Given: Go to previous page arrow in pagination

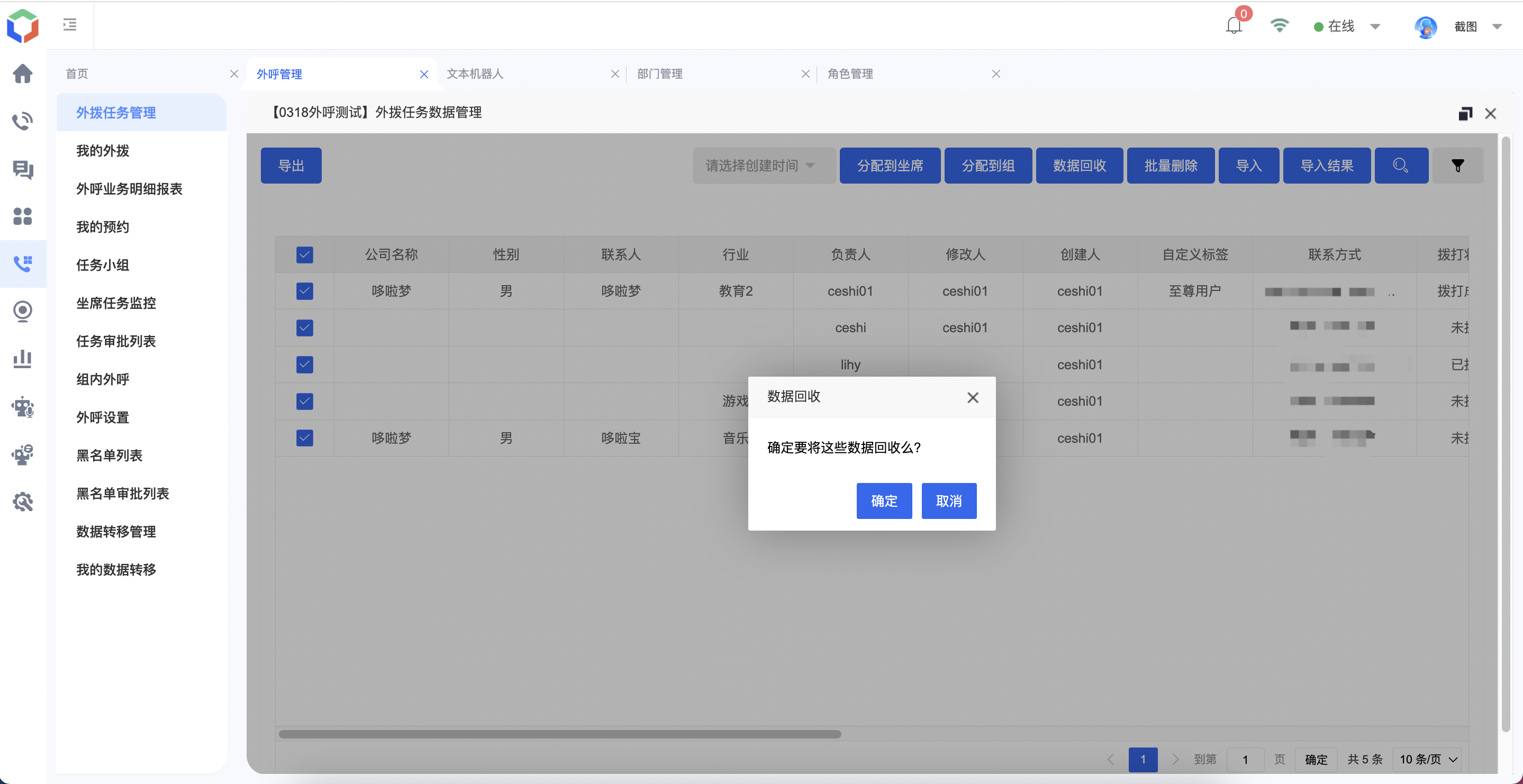Looking at the screenshot, I should (x=1110, y=759).
